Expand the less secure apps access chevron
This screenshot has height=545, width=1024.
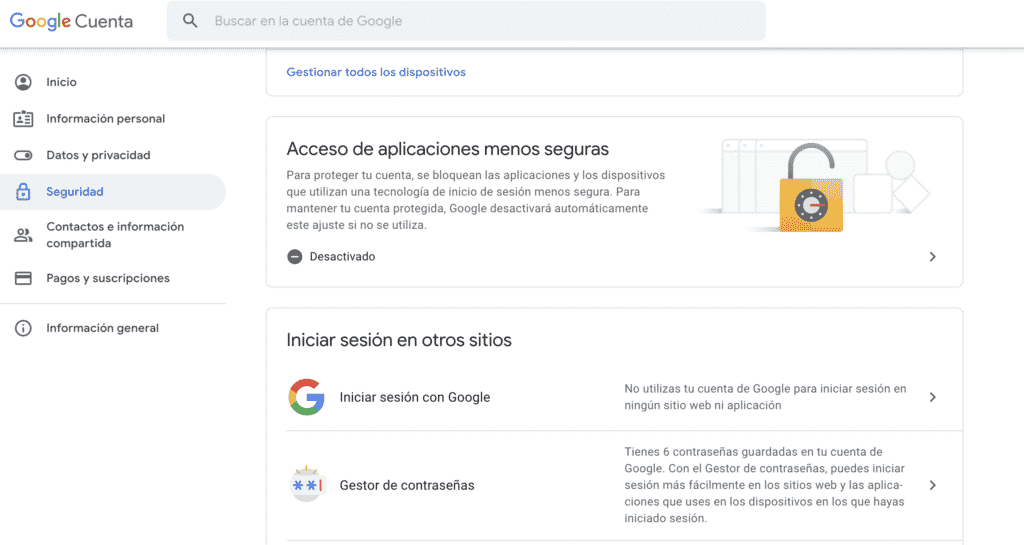pyautogui.click(x=933, y=257)
